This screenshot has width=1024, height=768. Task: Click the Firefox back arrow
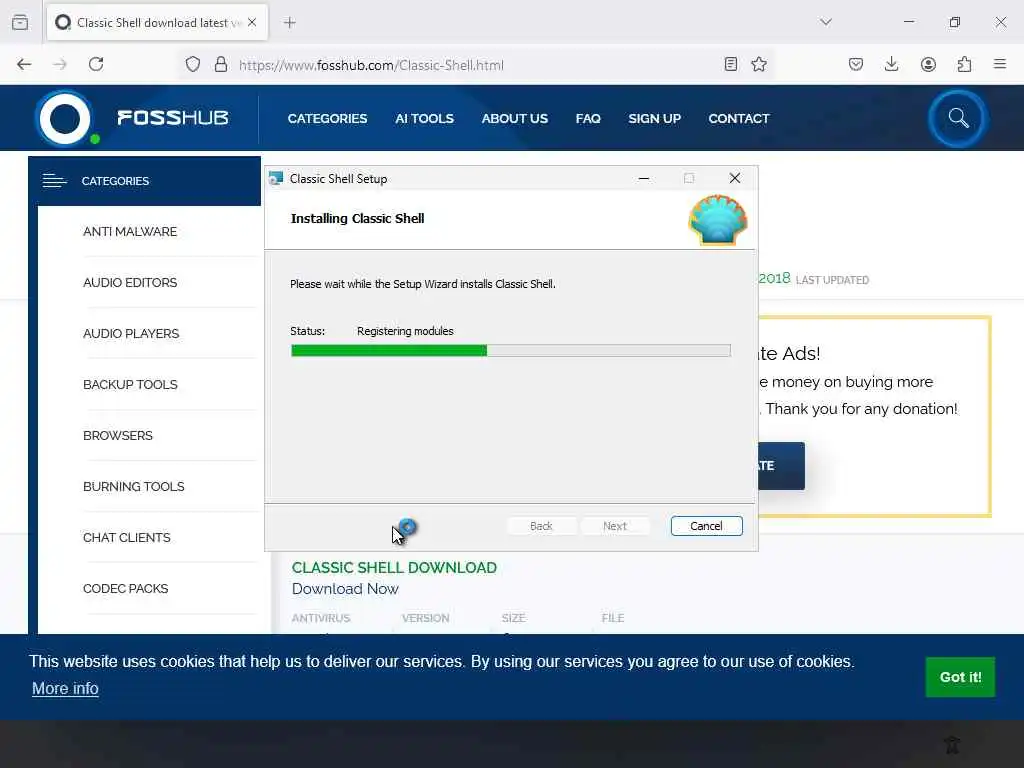pyautogui.click(x=24, y=64)
